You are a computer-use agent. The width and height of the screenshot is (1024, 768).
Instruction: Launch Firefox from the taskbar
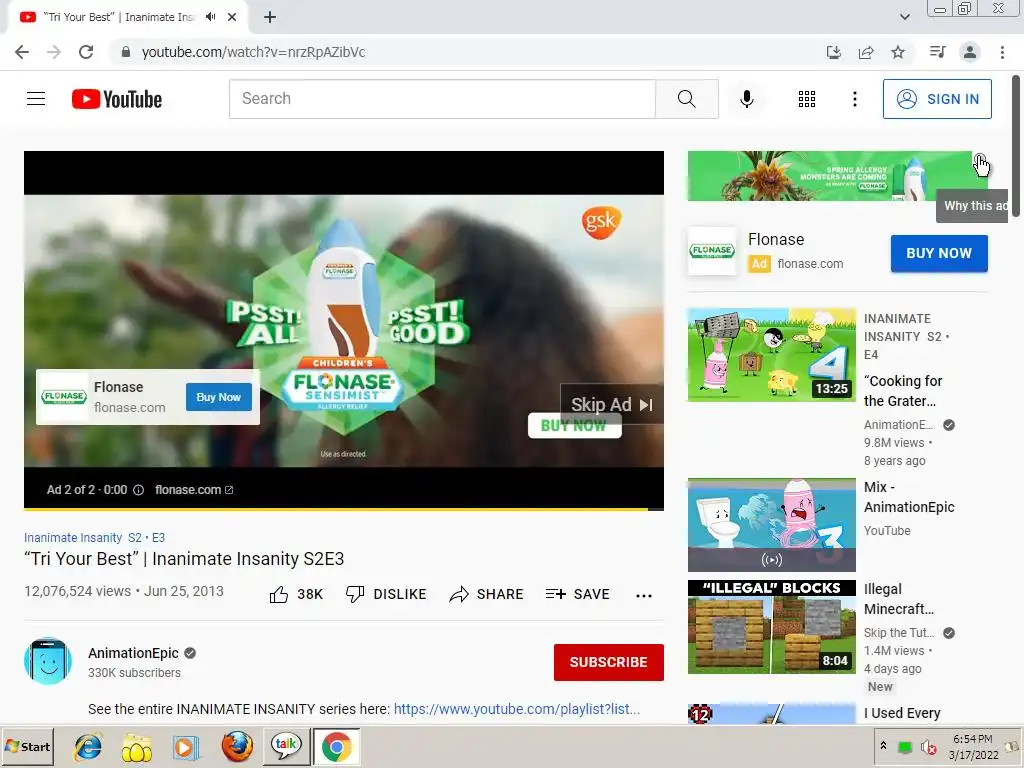click(x=237, y=747)
